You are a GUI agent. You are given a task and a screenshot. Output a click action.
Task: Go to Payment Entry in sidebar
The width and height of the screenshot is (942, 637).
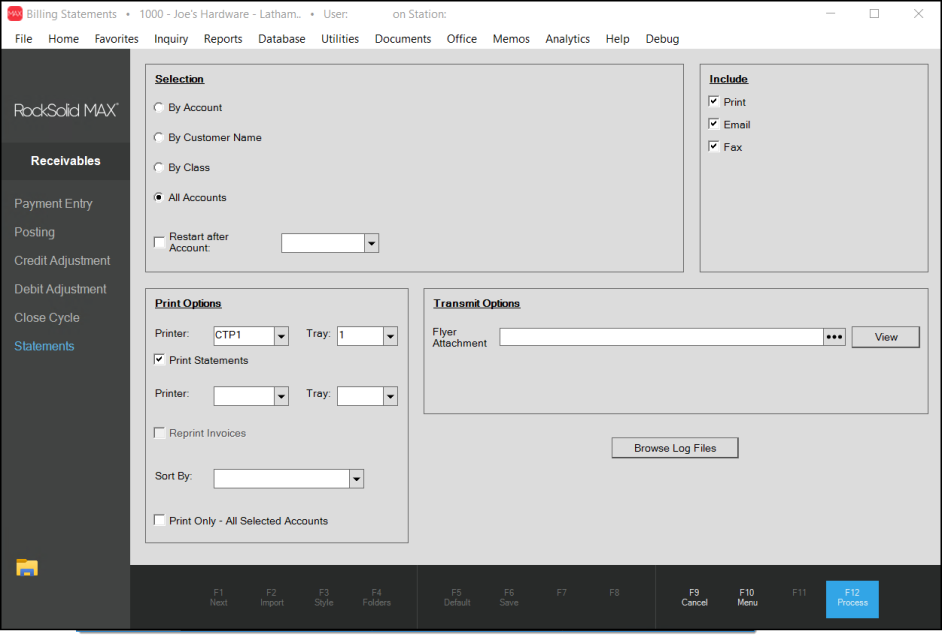(53, 204)
